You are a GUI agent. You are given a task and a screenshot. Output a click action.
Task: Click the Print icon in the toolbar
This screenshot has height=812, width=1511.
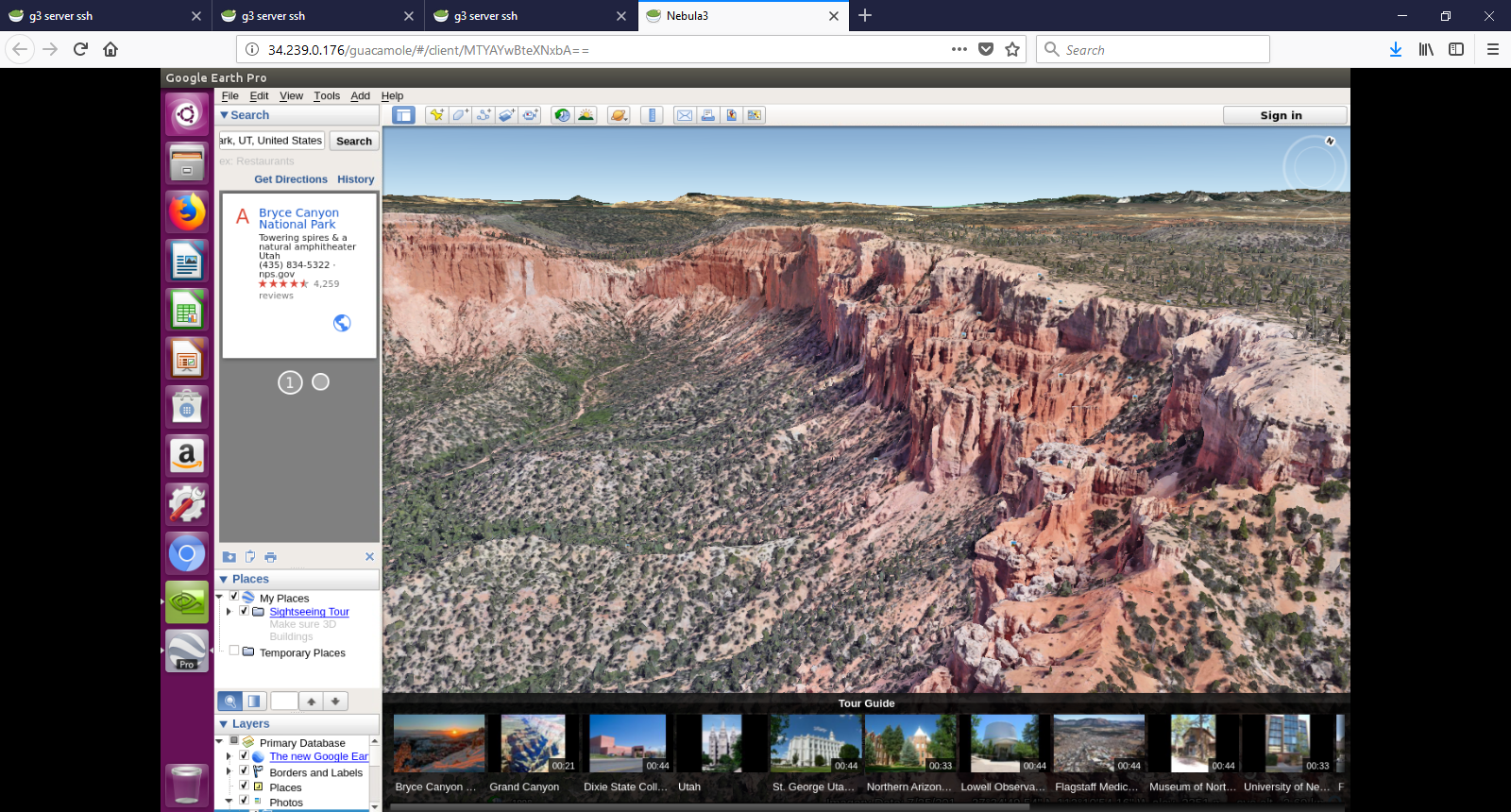[x=707, y=115]
